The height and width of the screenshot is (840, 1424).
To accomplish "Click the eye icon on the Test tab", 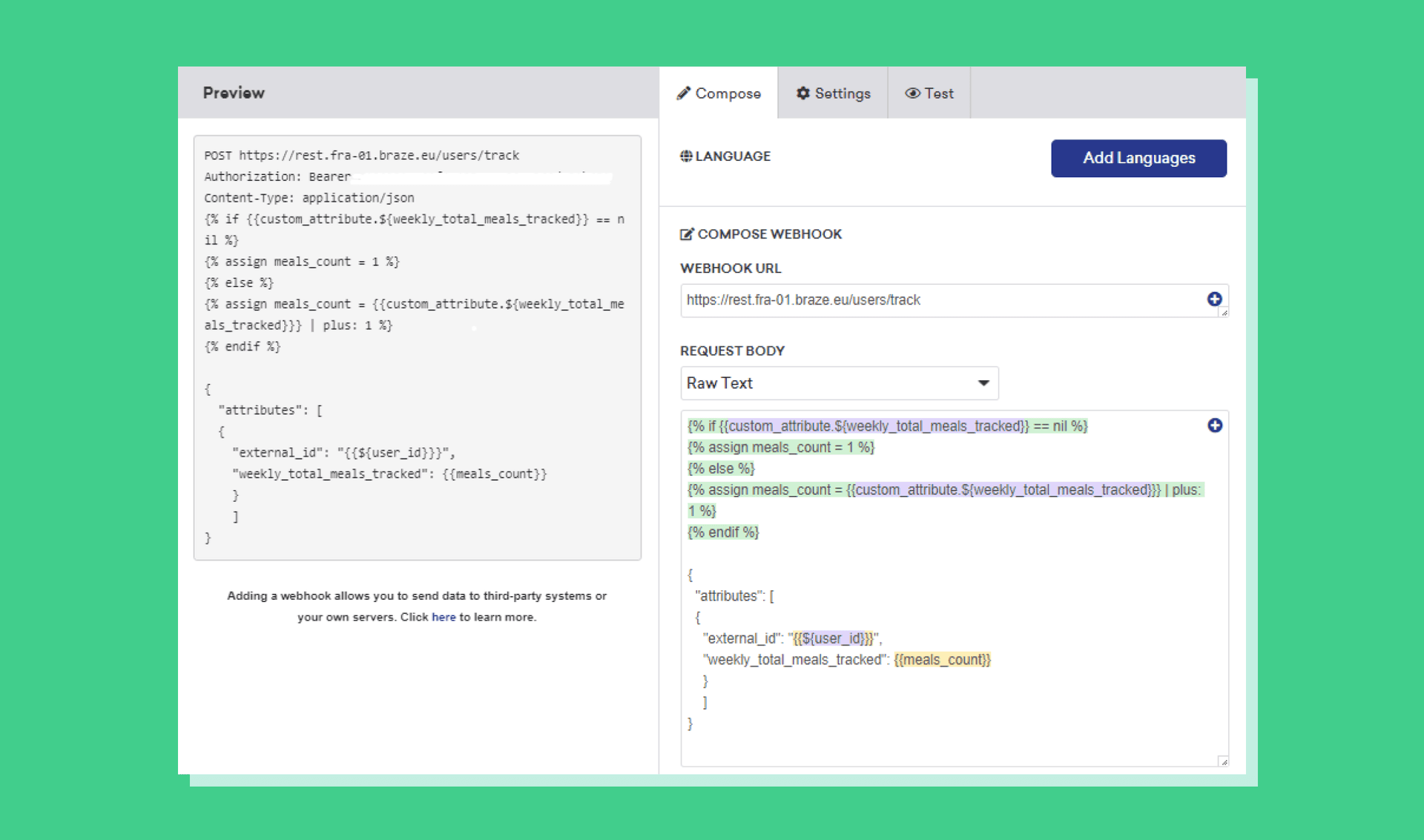I will click(x=912, y=93).
